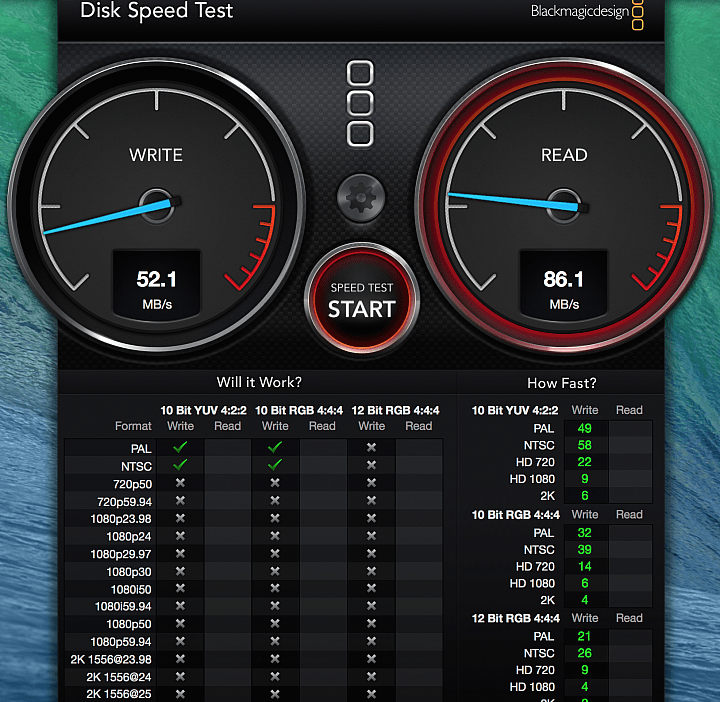Click the top rounded square between gauges

[x=360, y=73]
